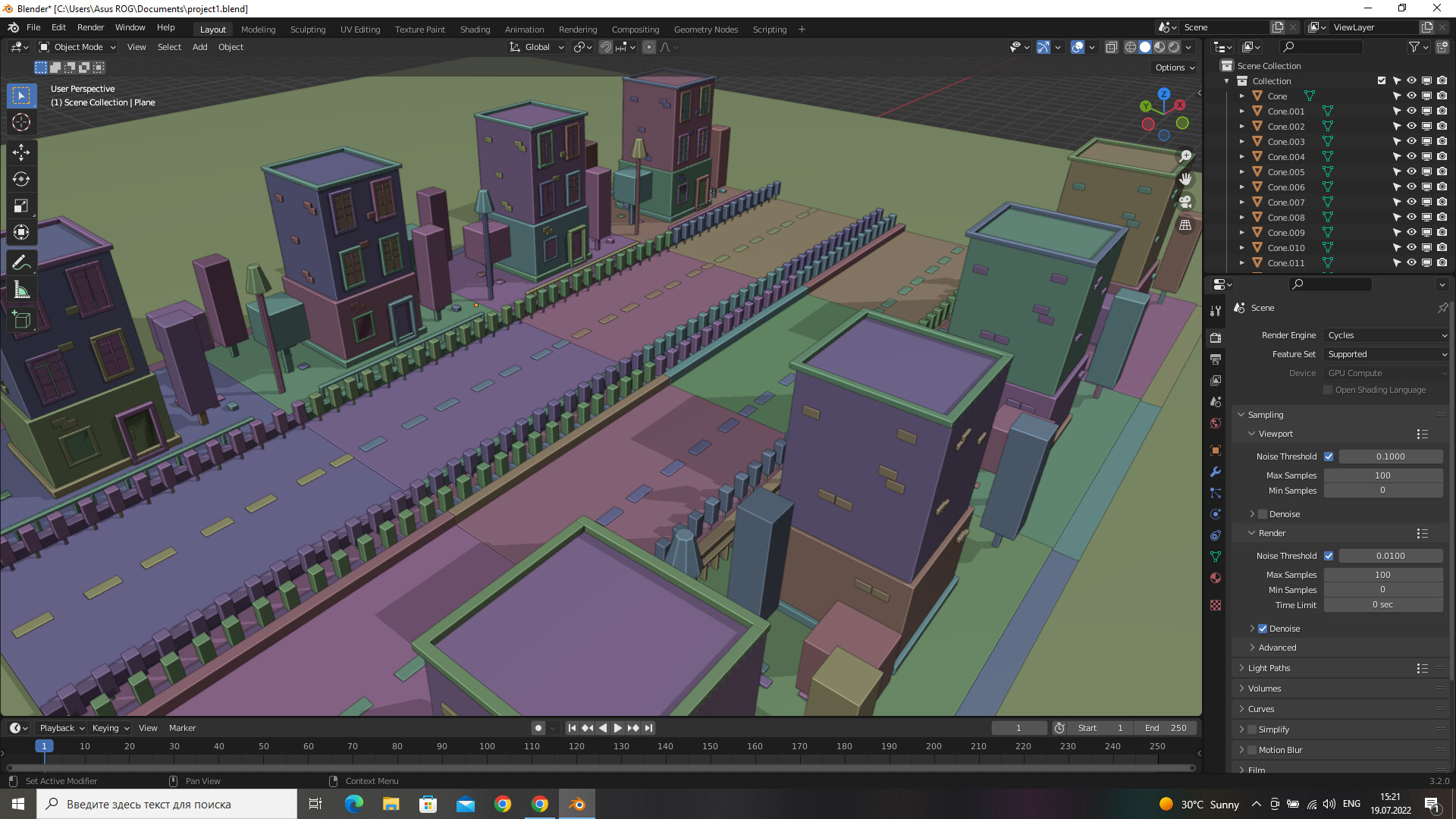This screenshot has height=819, width=1456.
Task: Toggle Noise Threshold checkbox under Viewport sampling
Action: (x=1329, y=456)
